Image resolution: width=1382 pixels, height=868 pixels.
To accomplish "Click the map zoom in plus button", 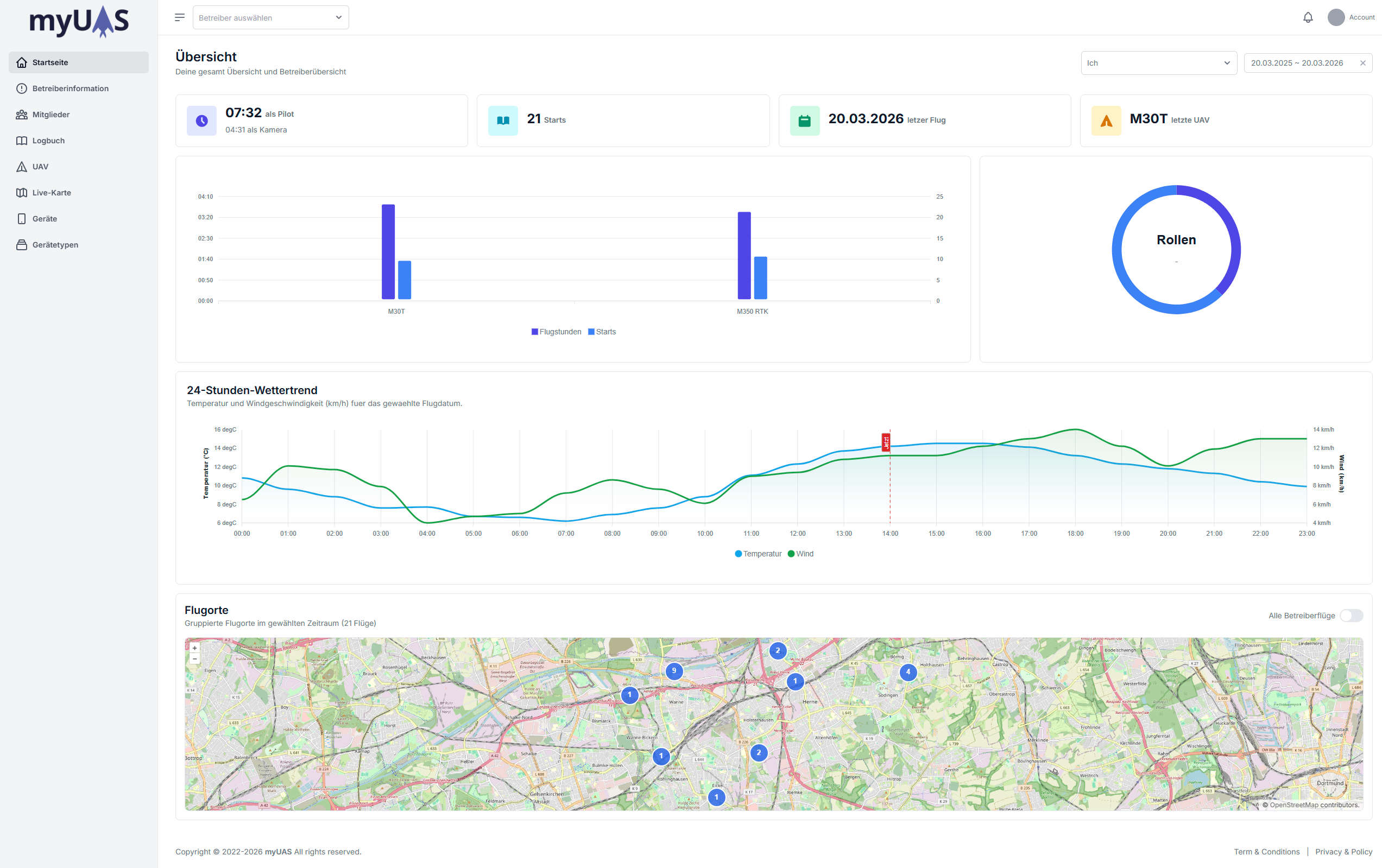I will pyautogui.click(x=194, y=648).
